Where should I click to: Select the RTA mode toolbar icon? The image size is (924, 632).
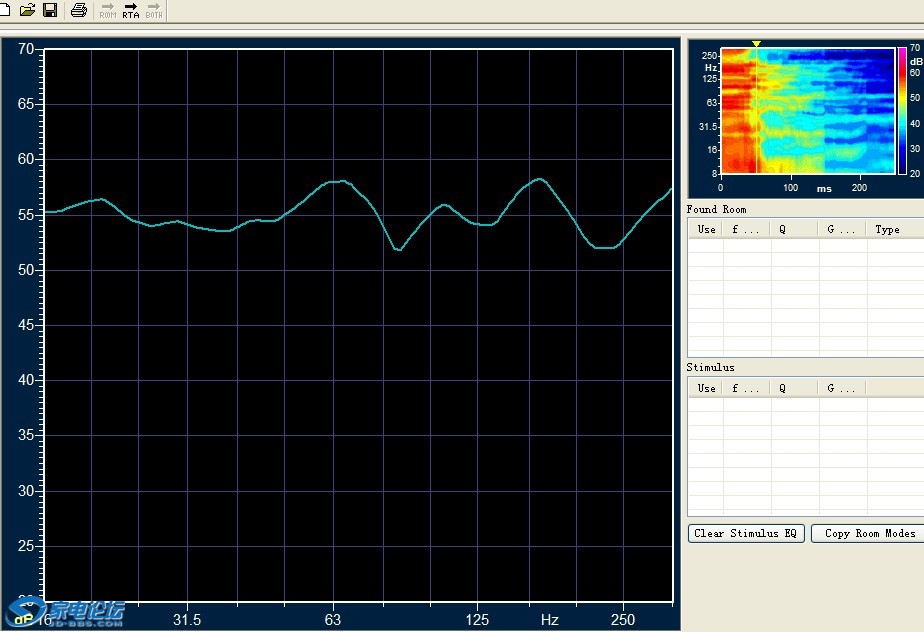131,11
